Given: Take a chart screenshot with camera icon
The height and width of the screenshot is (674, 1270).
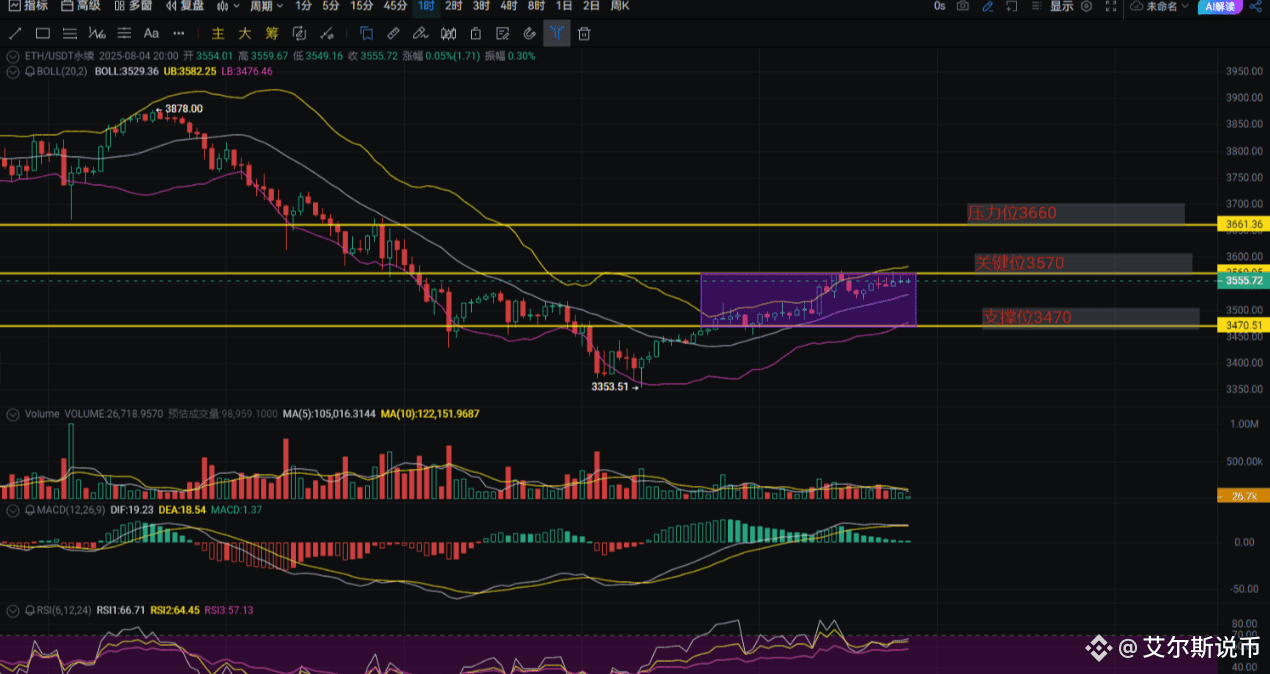Looking at the screenshot, I should tap(962, 6).
